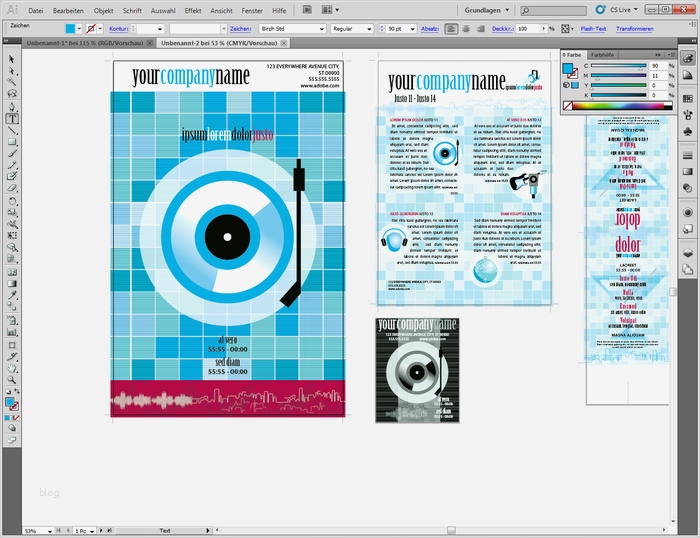Open stroke color dropdown in control bar

click(100, 29)
